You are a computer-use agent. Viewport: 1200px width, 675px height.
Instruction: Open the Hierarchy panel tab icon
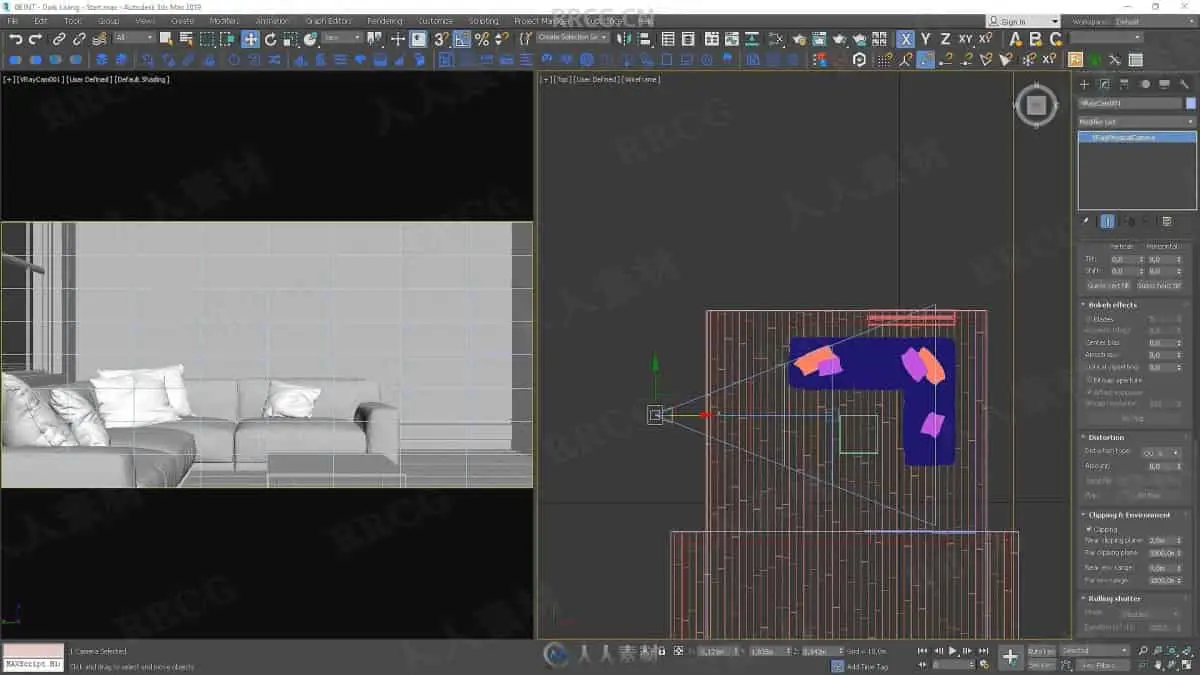[1124, 84]
